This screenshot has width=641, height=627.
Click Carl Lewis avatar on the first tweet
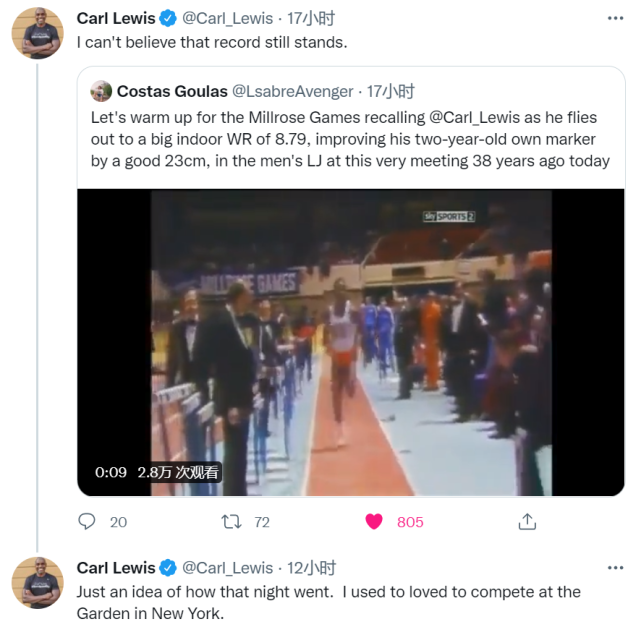click(38, 33)
